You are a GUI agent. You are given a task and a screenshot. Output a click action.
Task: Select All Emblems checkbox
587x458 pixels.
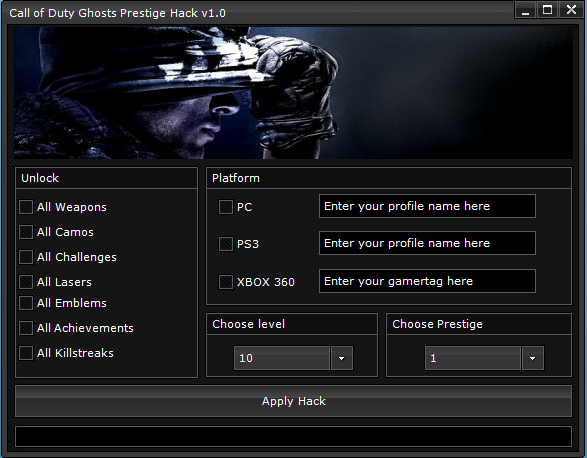(26, 303)
